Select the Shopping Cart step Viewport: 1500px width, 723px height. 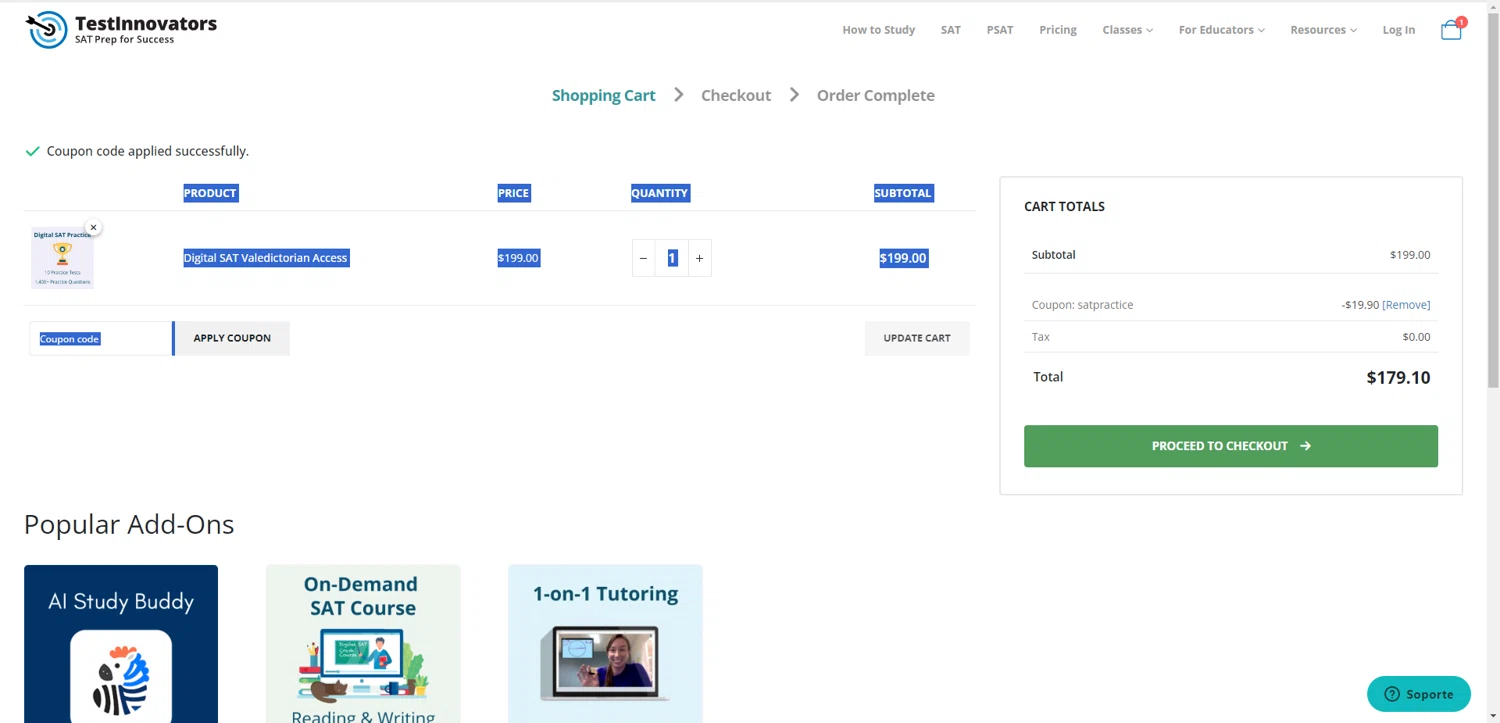(x=603, y=95)
